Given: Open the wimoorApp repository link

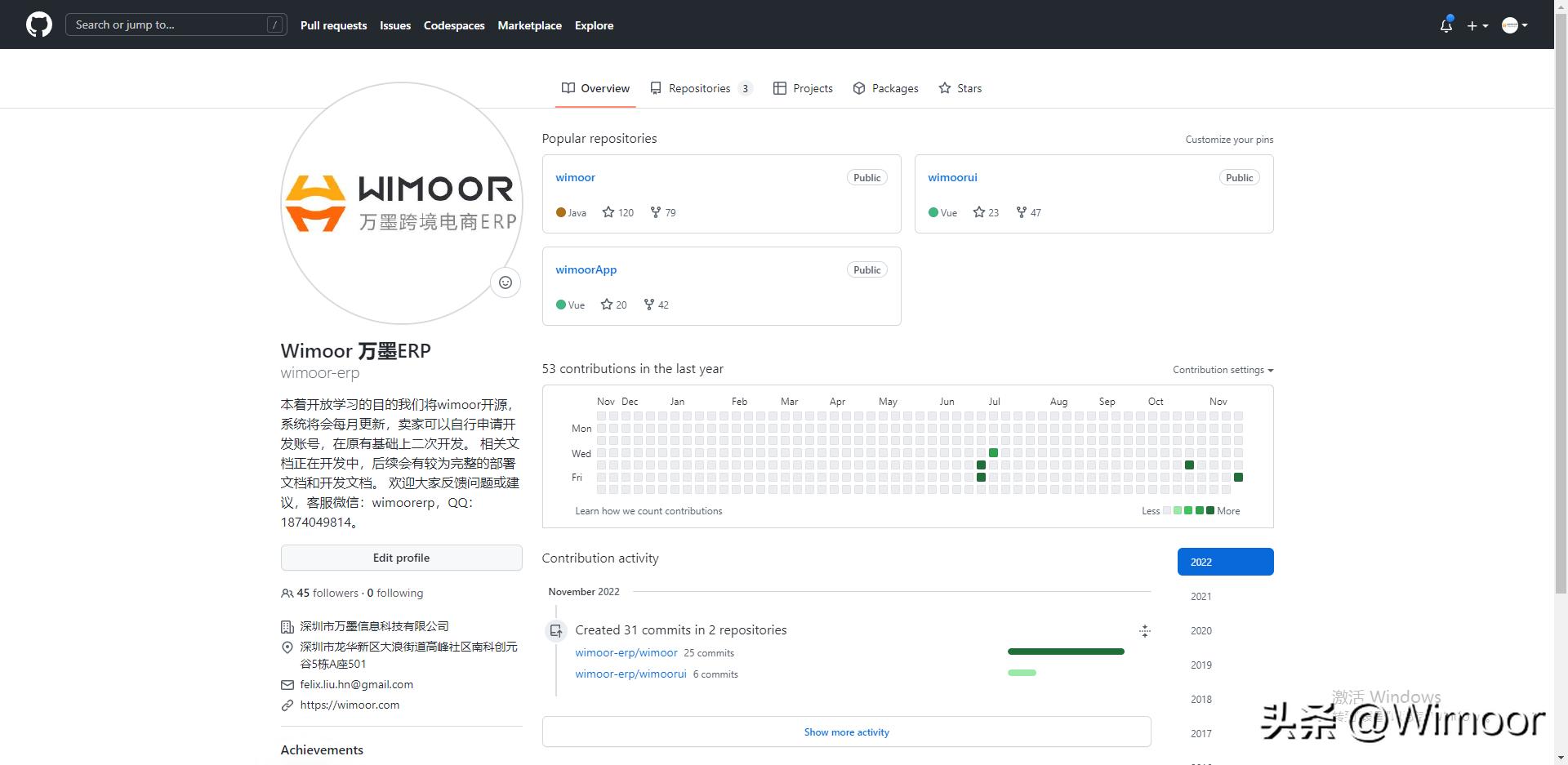Looking at the screenshot, I should click(586, 269).
